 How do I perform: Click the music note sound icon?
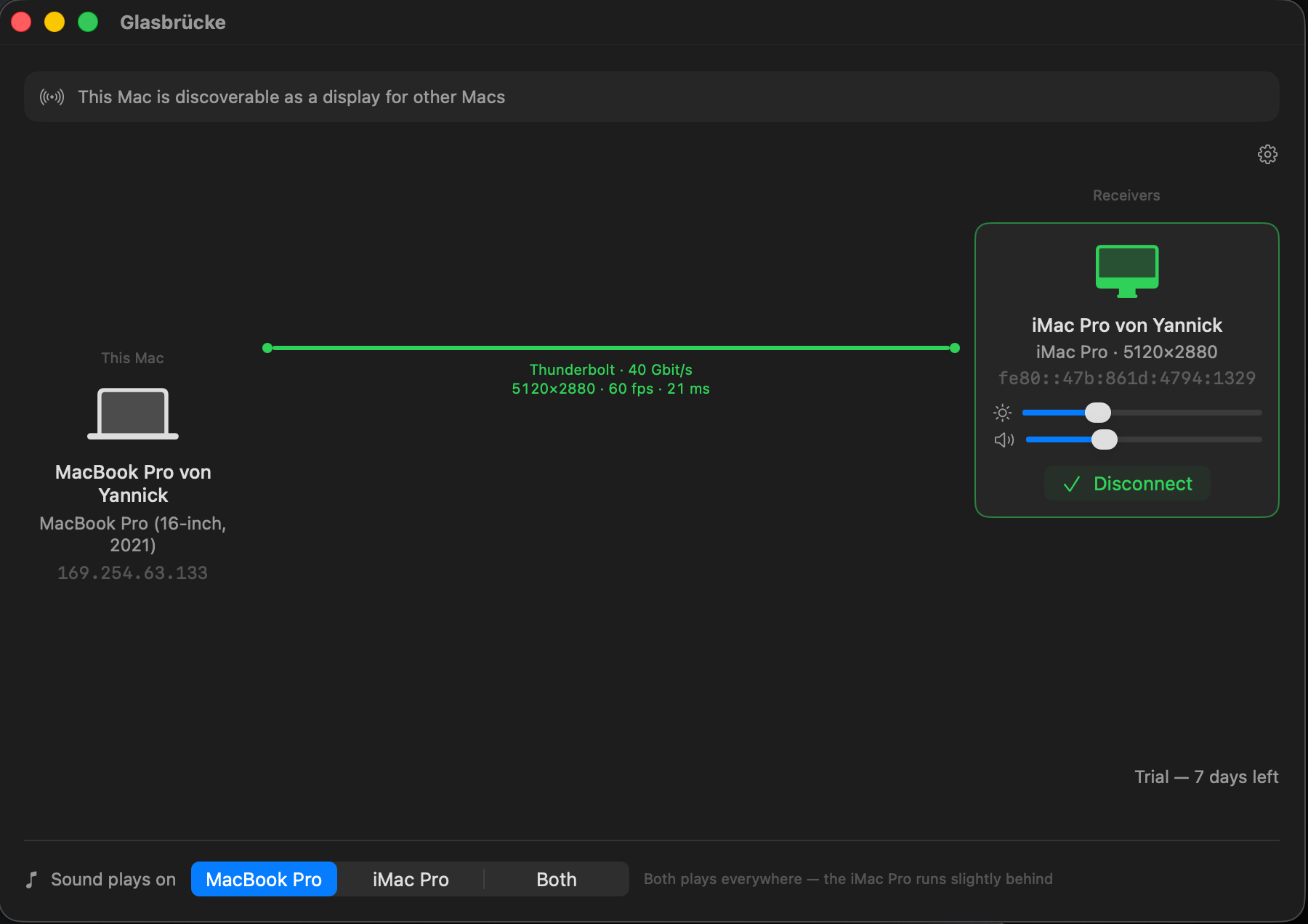click(x=31, y=880)
